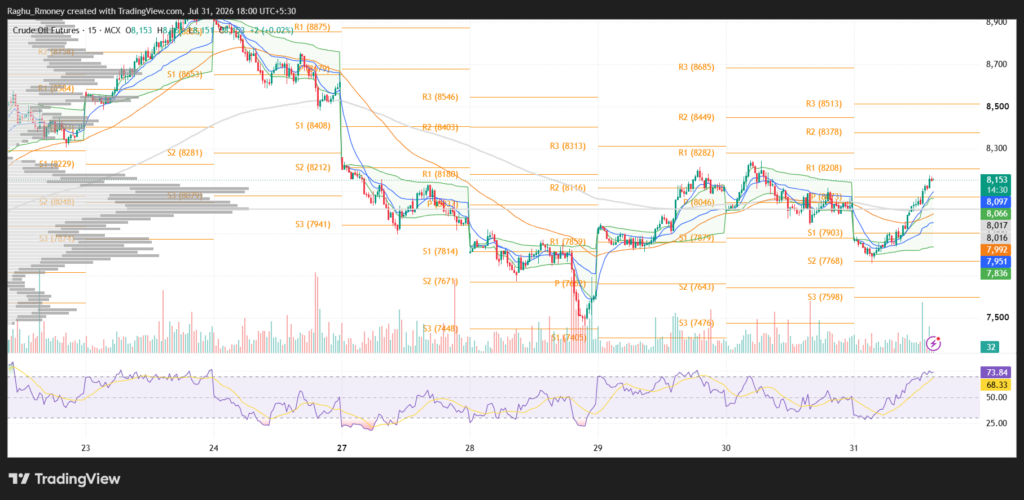Click the RSI 25.00 axis label
This screenshot has width=1024, height=500.
click(996, 424)
